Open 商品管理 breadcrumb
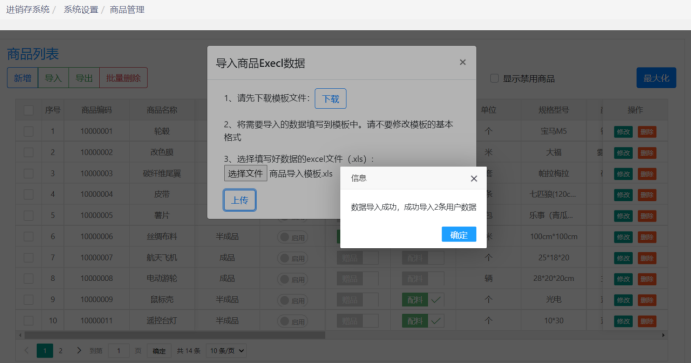692x364 pixels. 127,10
